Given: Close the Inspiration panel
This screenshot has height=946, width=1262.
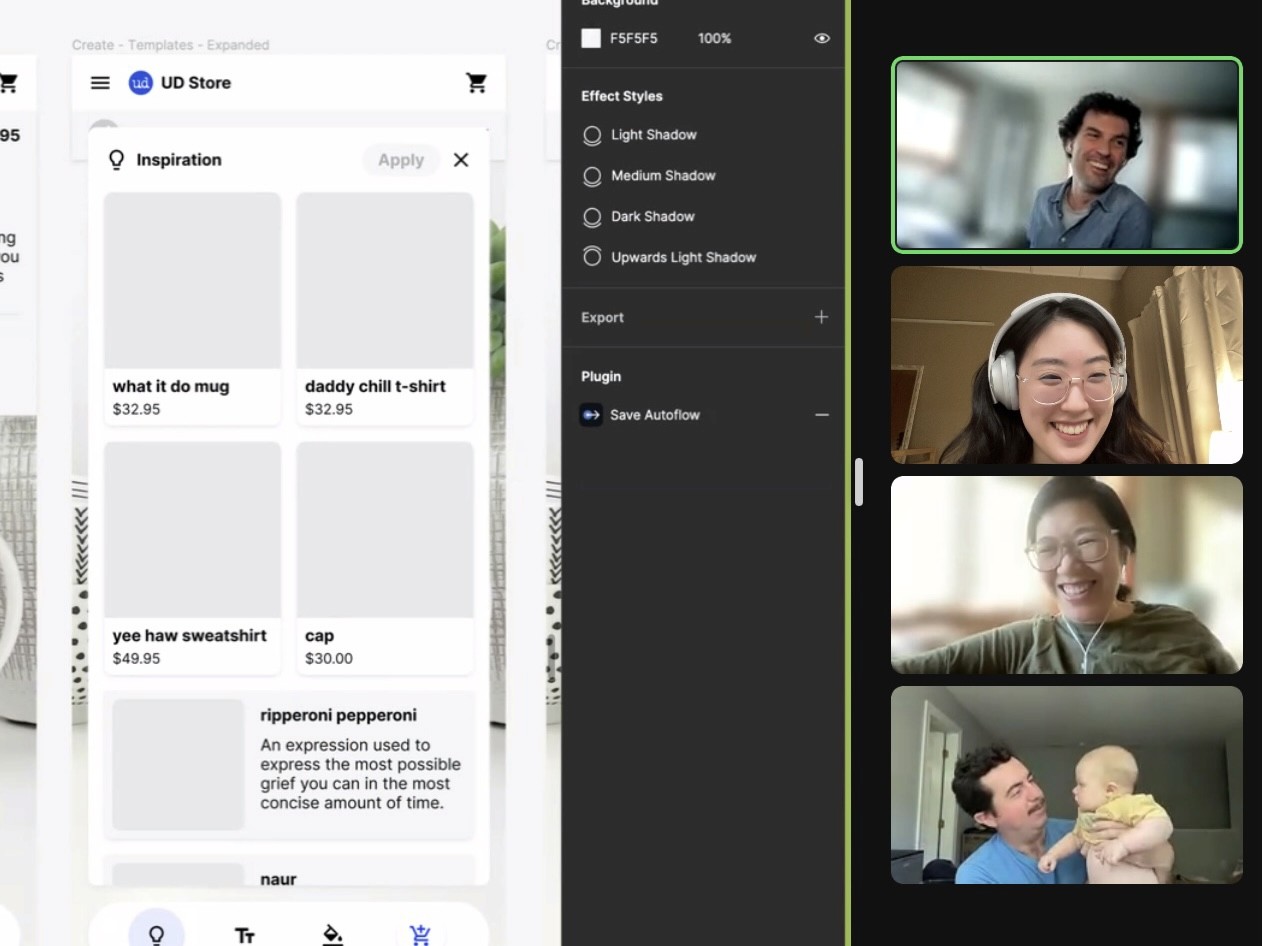Looking at the screenshot, I should (461, 160).
